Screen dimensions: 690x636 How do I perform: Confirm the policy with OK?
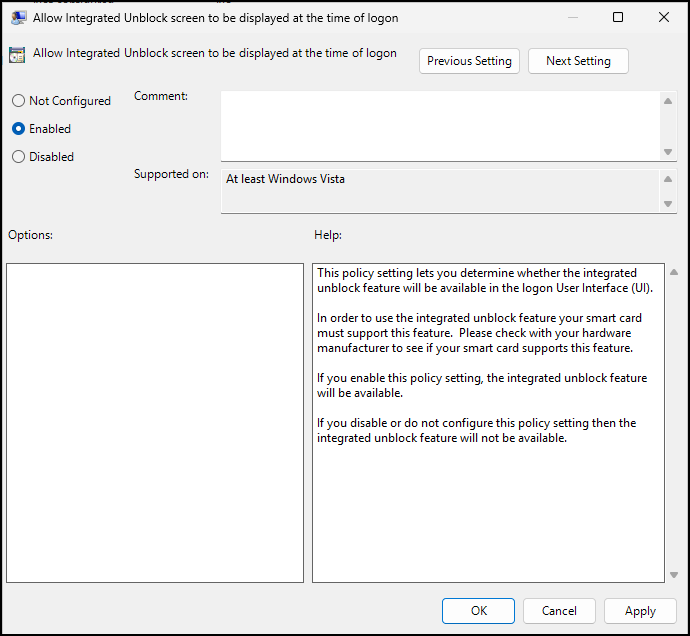click(x=479, y=611)
